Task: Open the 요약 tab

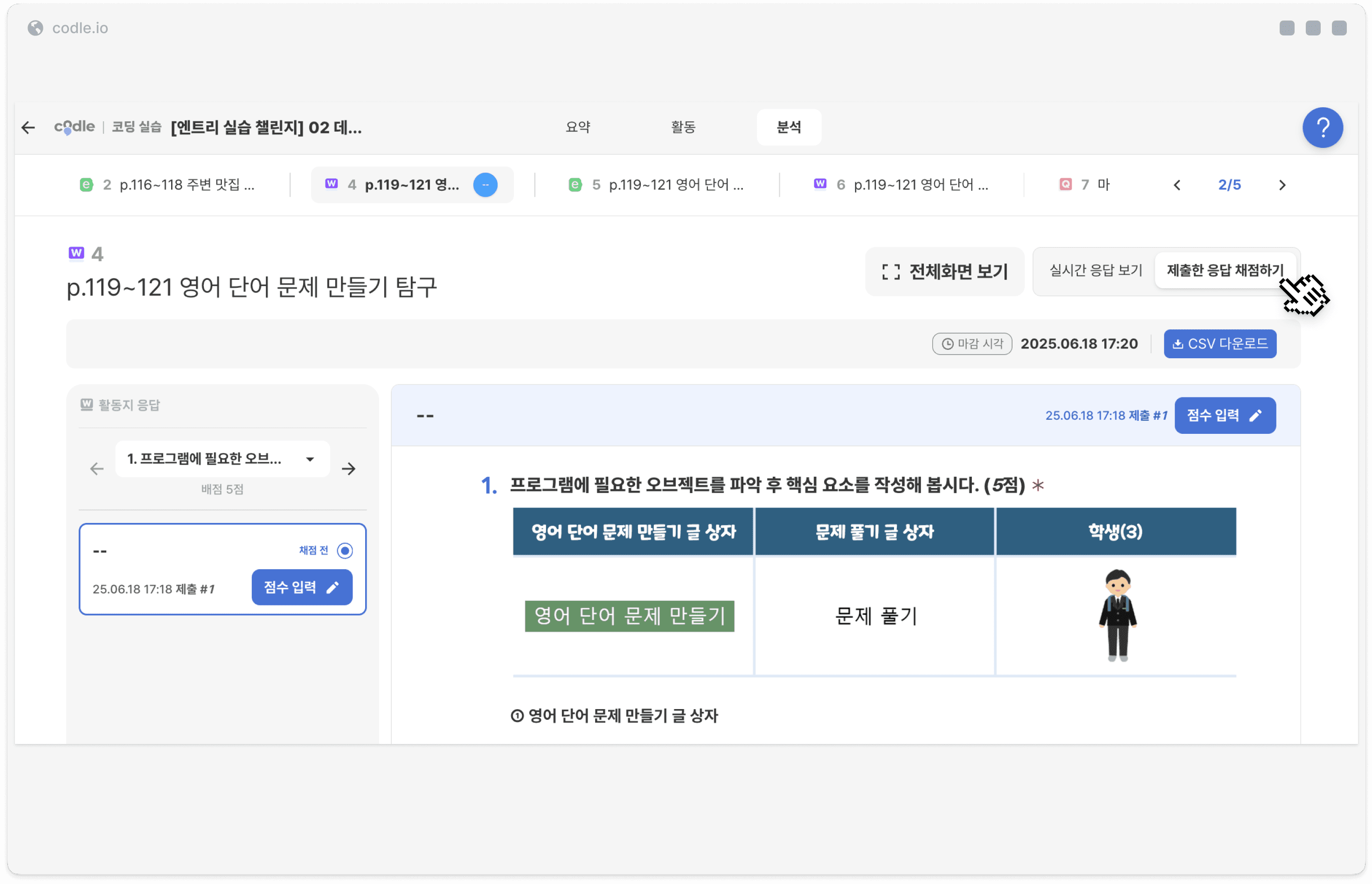Action: tap(577, 127)
